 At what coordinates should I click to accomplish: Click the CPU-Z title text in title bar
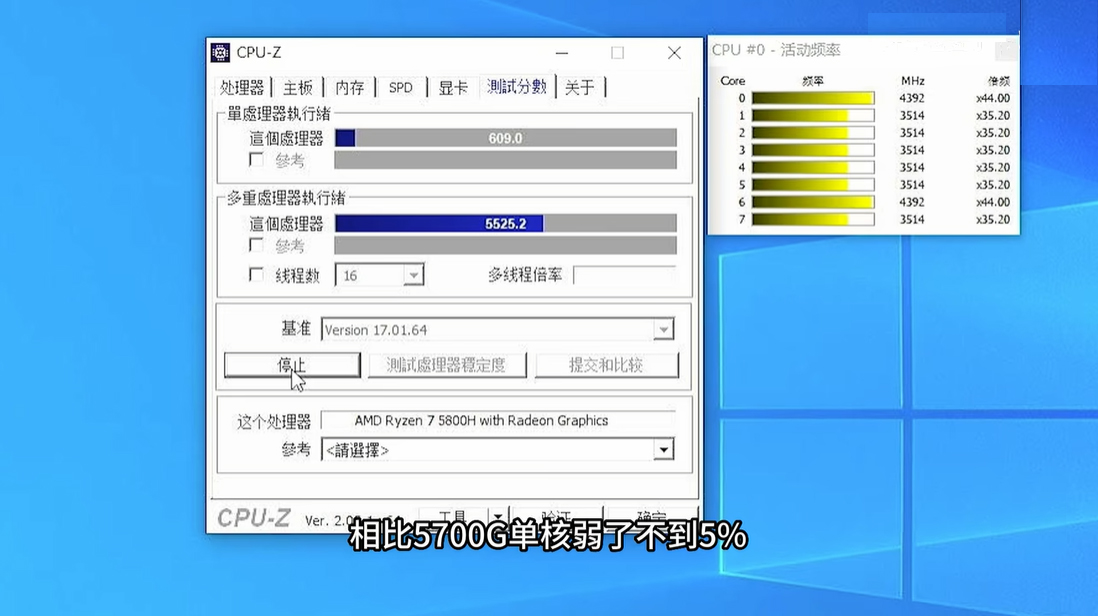click(258, 52)
